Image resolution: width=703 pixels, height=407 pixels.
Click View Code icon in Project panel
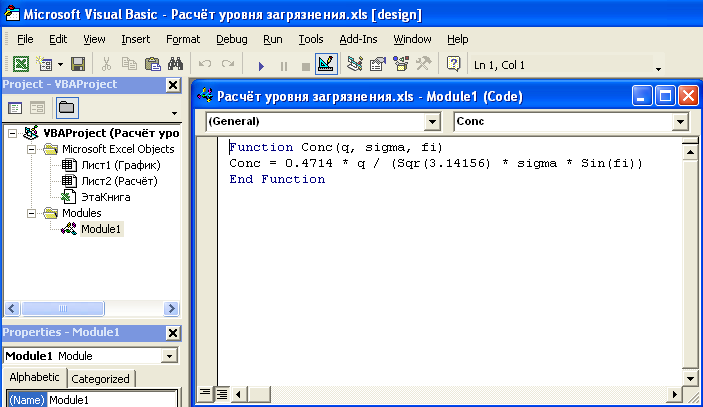(x=15, y=108)
